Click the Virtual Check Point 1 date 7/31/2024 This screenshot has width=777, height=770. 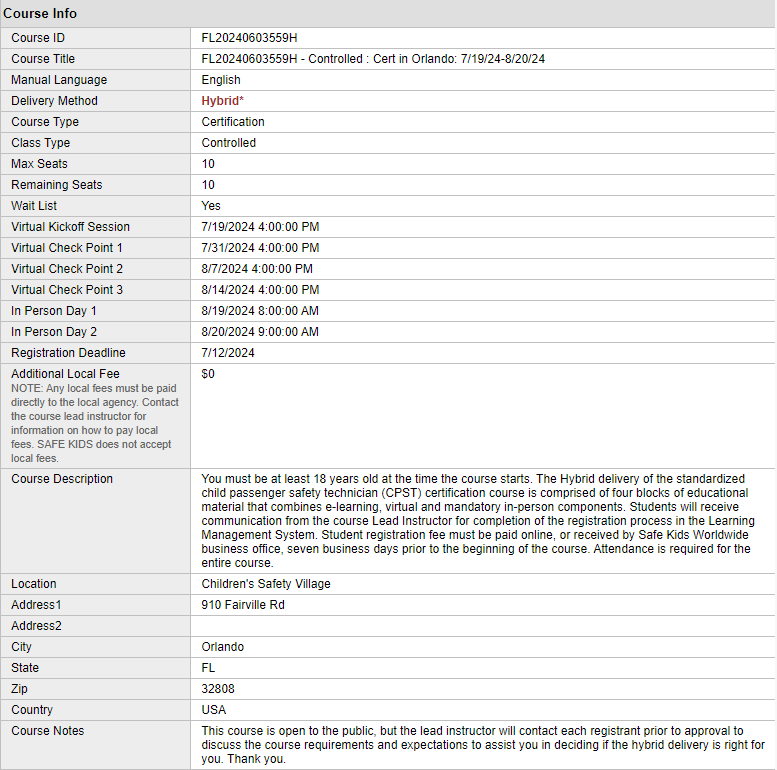(228, 248)
